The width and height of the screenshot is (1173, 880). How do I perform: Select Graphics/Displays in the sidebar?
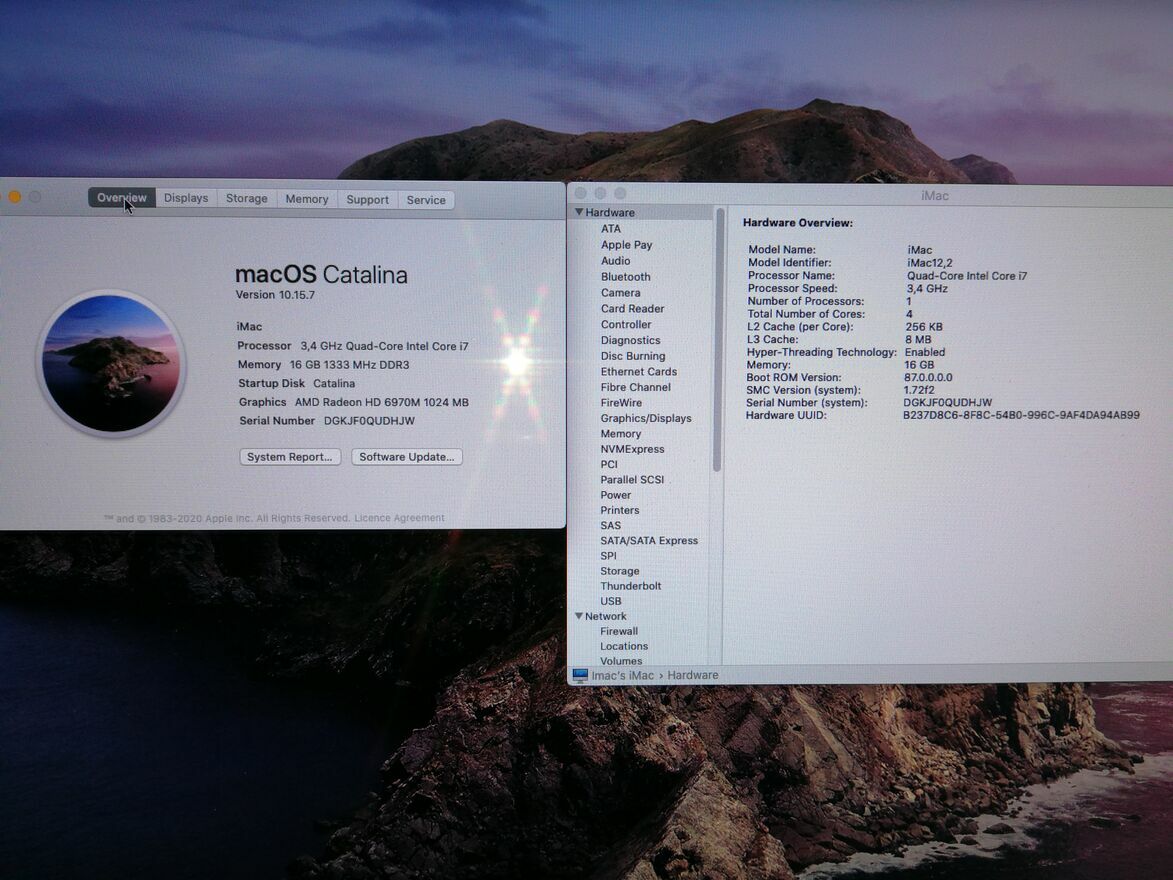[645, 418]
